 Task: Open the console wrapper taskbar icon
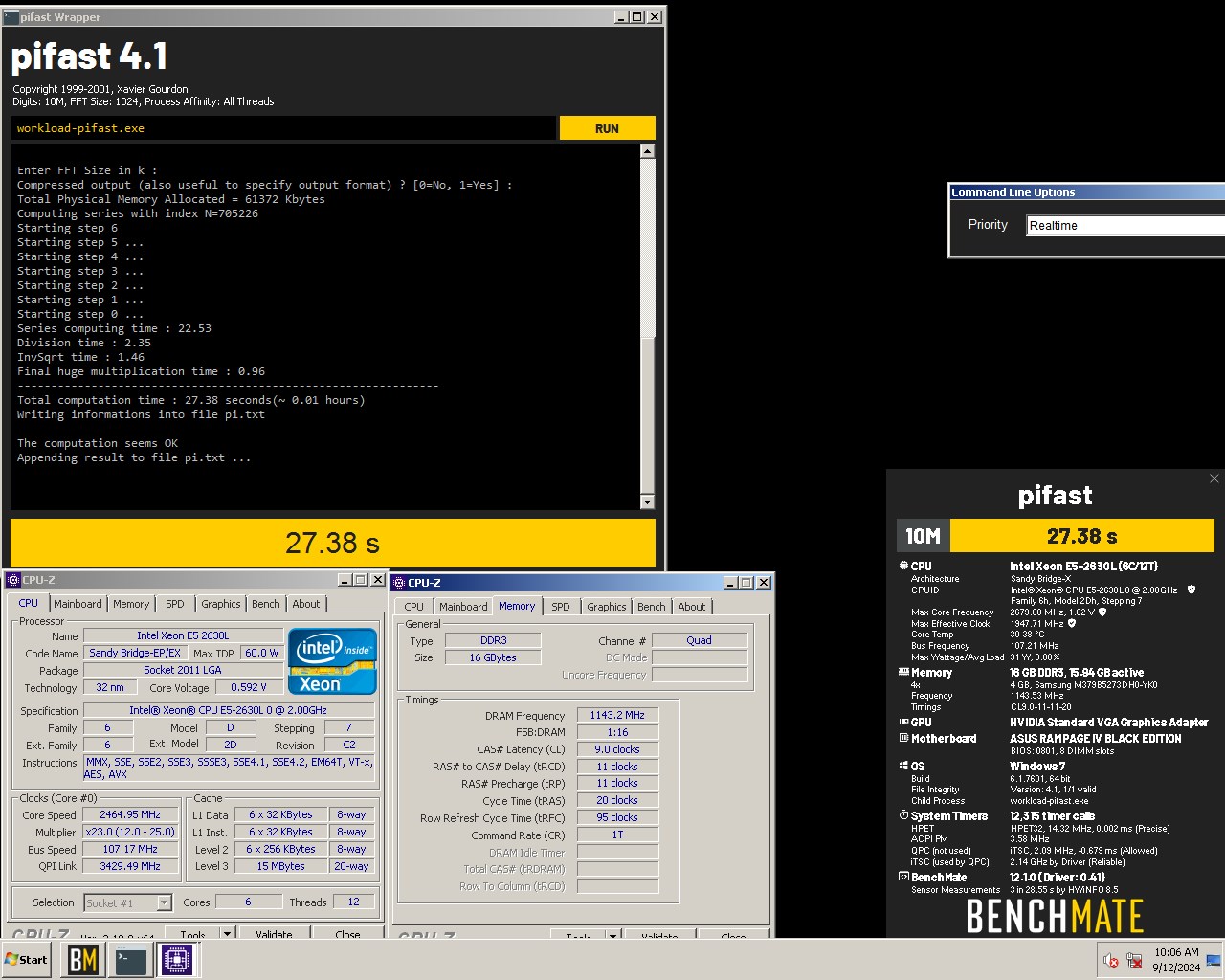click(x=130, y=960)
